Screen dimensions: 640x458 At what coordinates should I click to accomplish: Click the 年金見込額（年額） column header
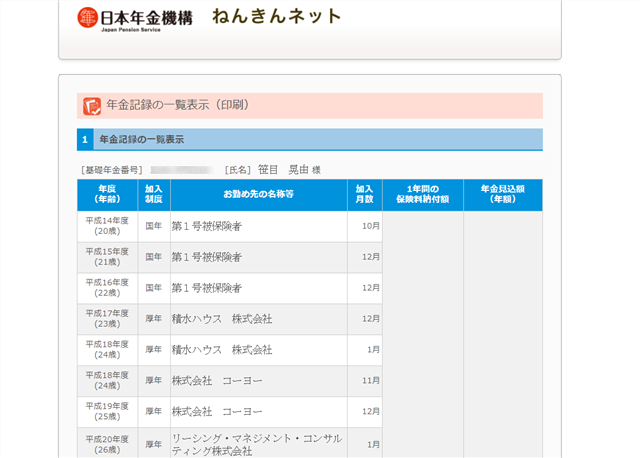(503, 195)
